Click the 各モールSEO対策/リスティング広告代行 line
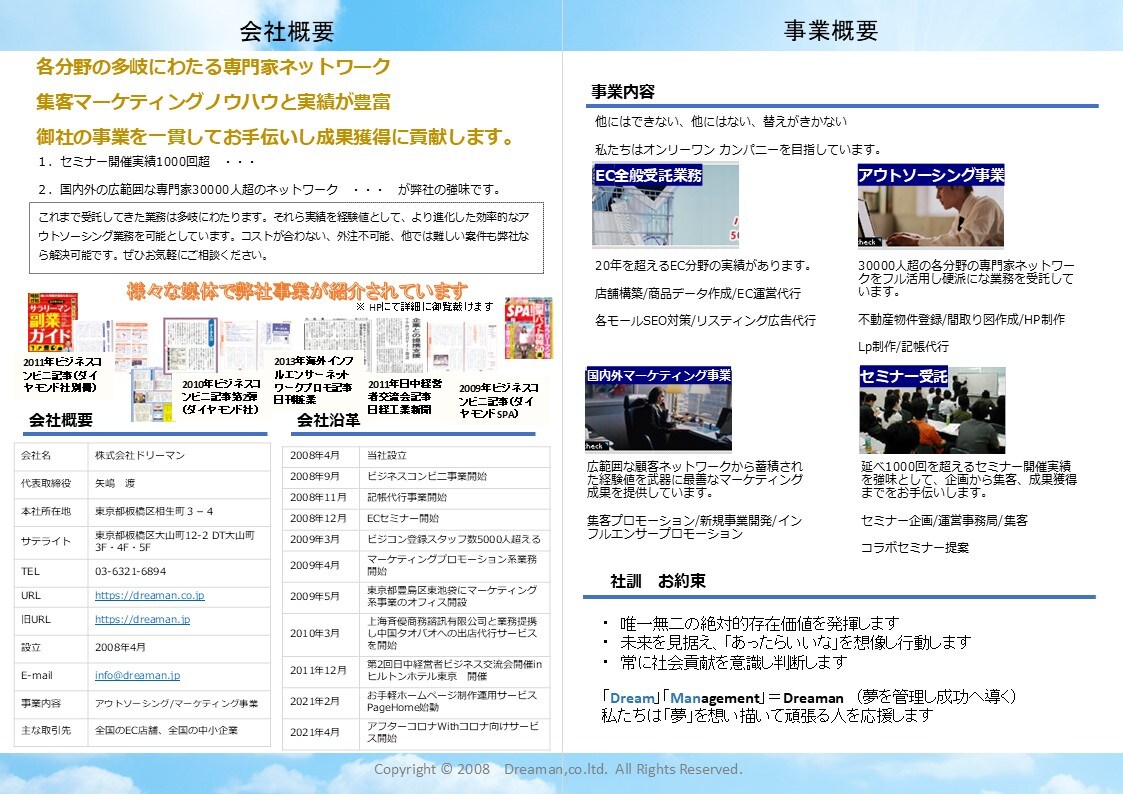This screenshot has width=1123, height=794. tap(705, 321)
